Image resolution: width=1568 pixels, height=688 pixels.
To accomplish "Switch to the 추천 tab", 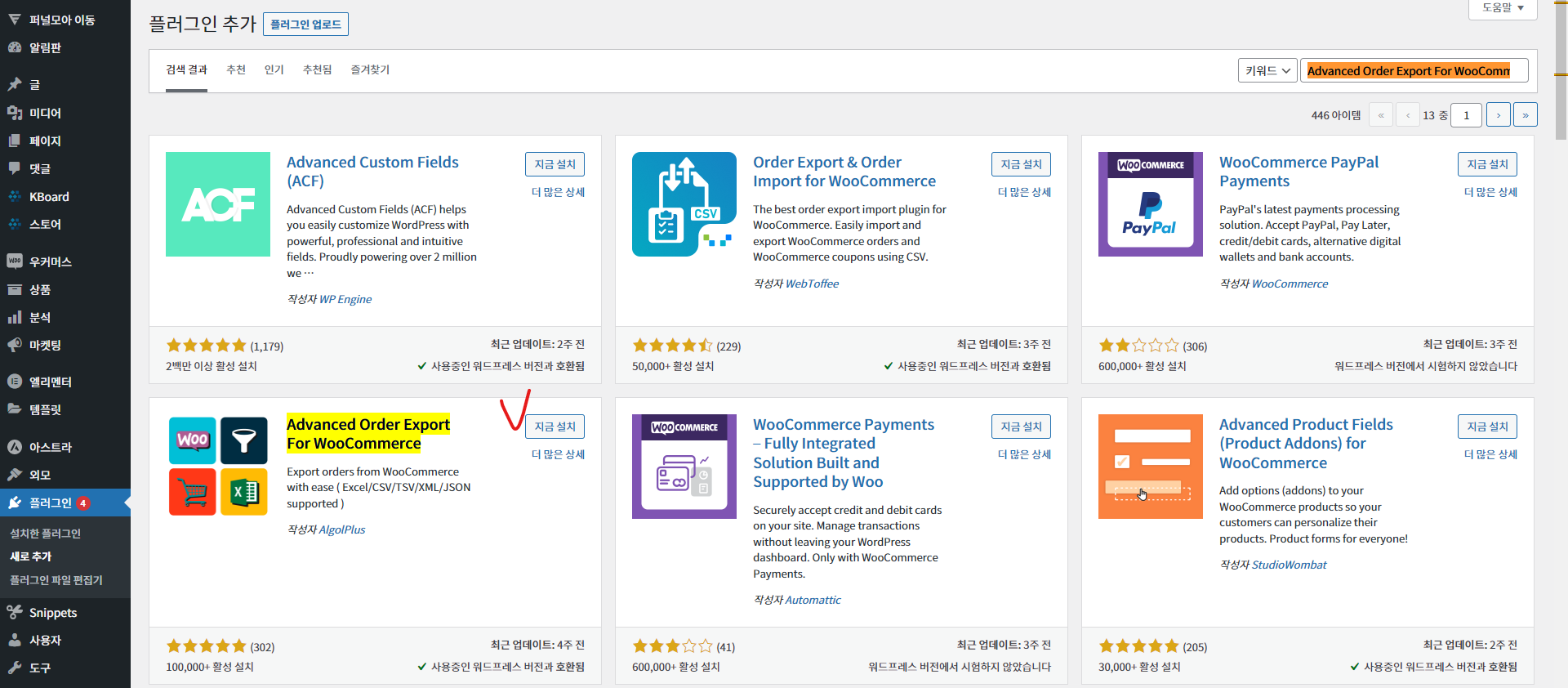I will pyautogui.click(x=236, y=70).
